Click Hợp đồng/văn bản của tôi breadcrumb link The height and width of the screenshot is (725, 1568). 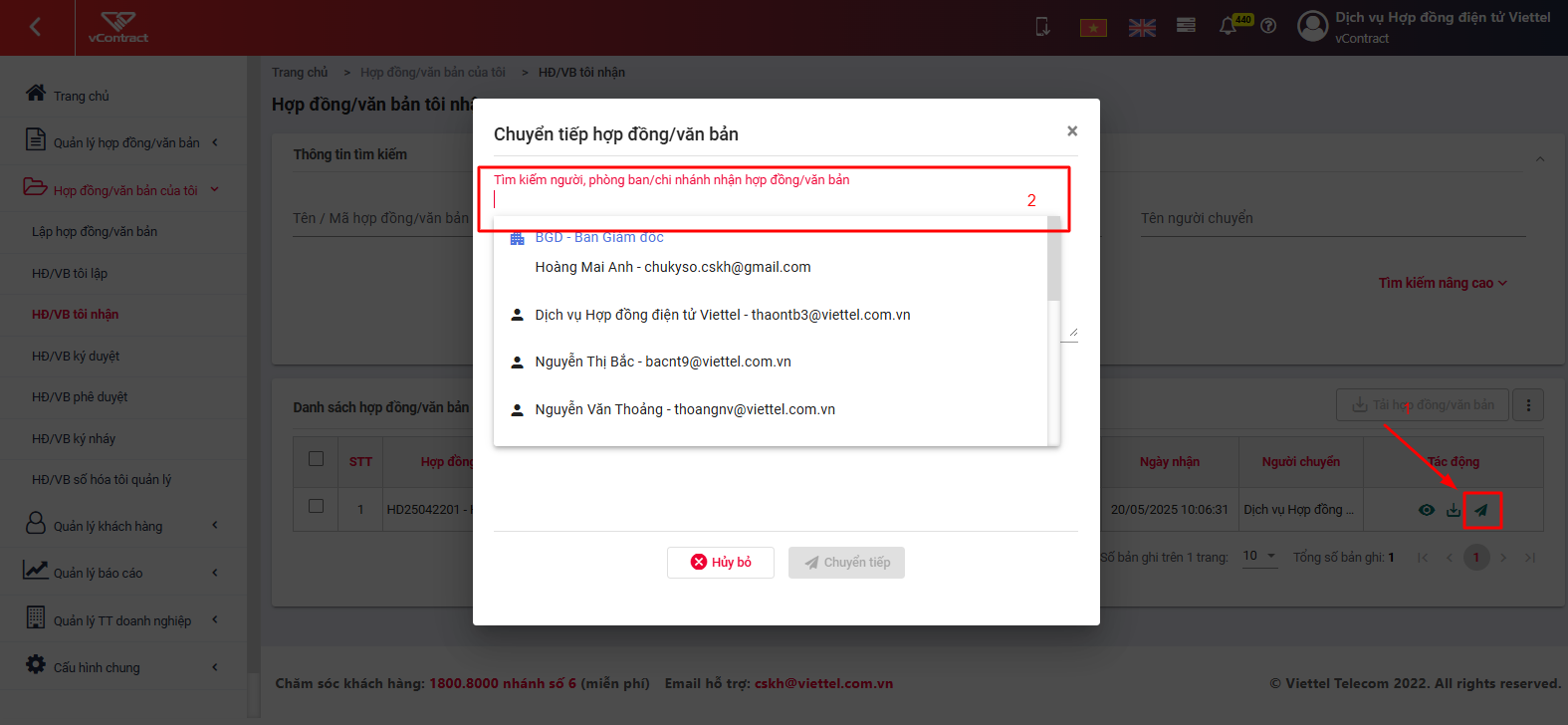433,73
